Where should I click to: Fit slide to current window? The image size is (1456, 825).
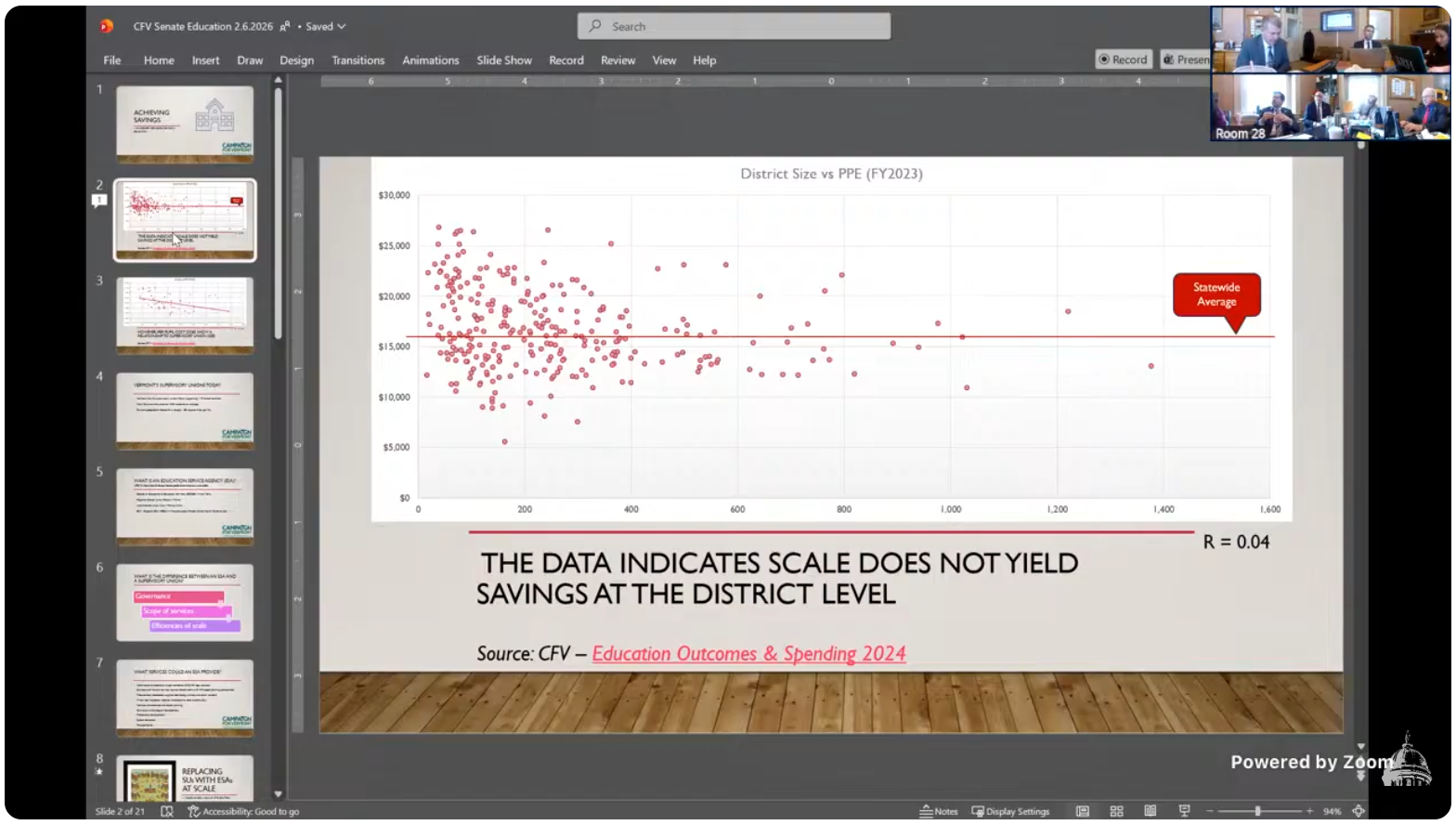(x=1358, y=811)
